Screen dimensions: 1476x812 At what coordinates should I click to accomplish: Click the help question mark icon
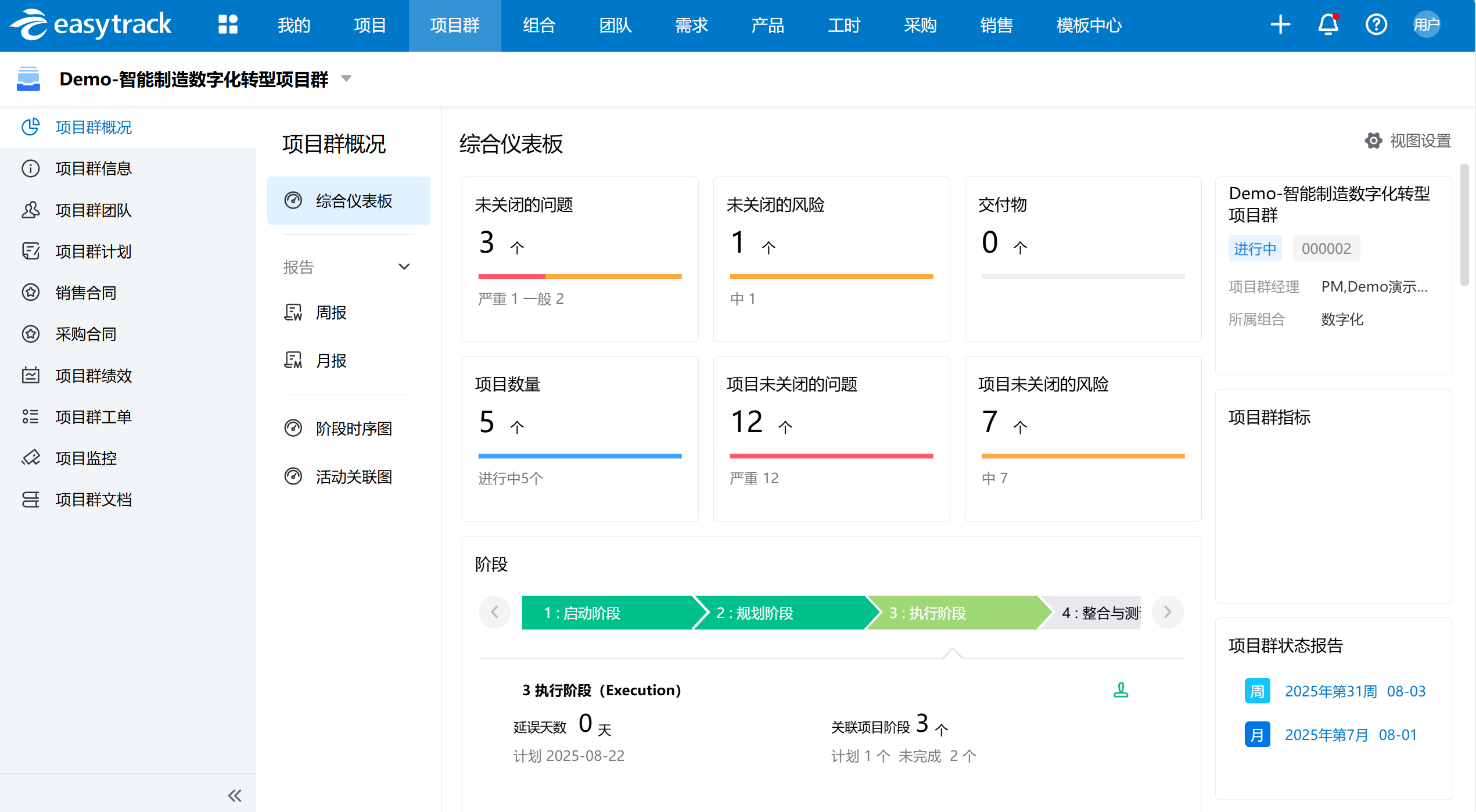(x=1376, y=25)
